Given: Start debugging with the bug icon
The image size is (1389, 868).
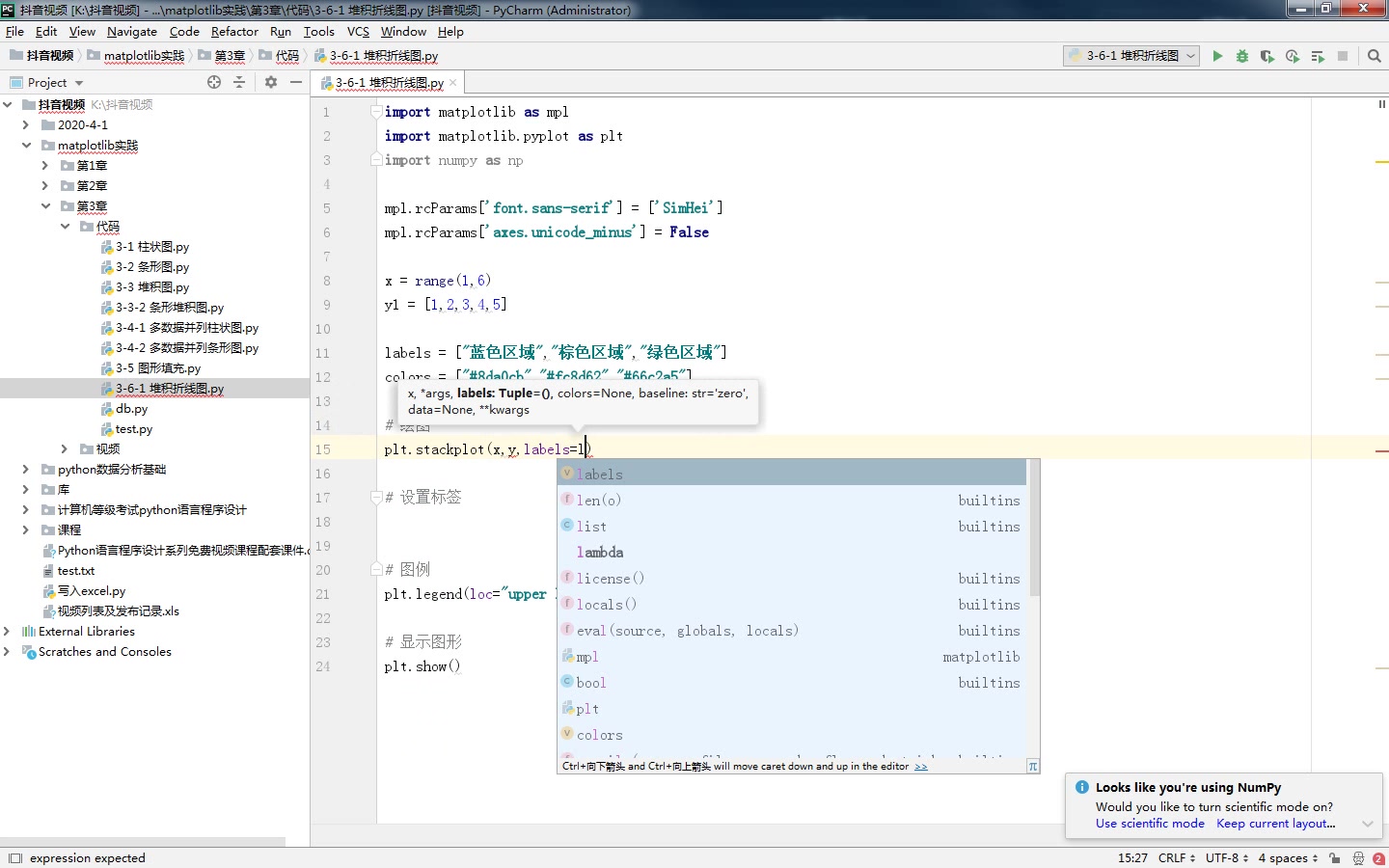Looking at the screenshot, I should (x=1242, y=56).
